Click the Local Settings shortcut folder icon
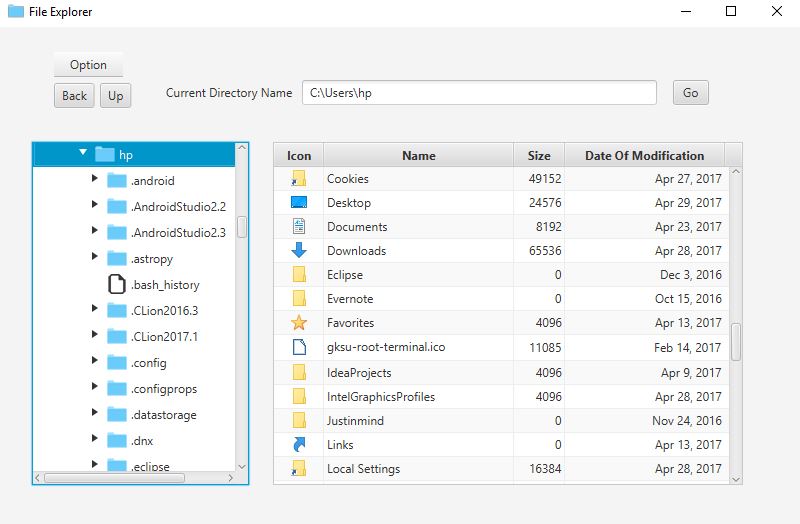This screenshot has width=800, height=524. coord(298,468)
